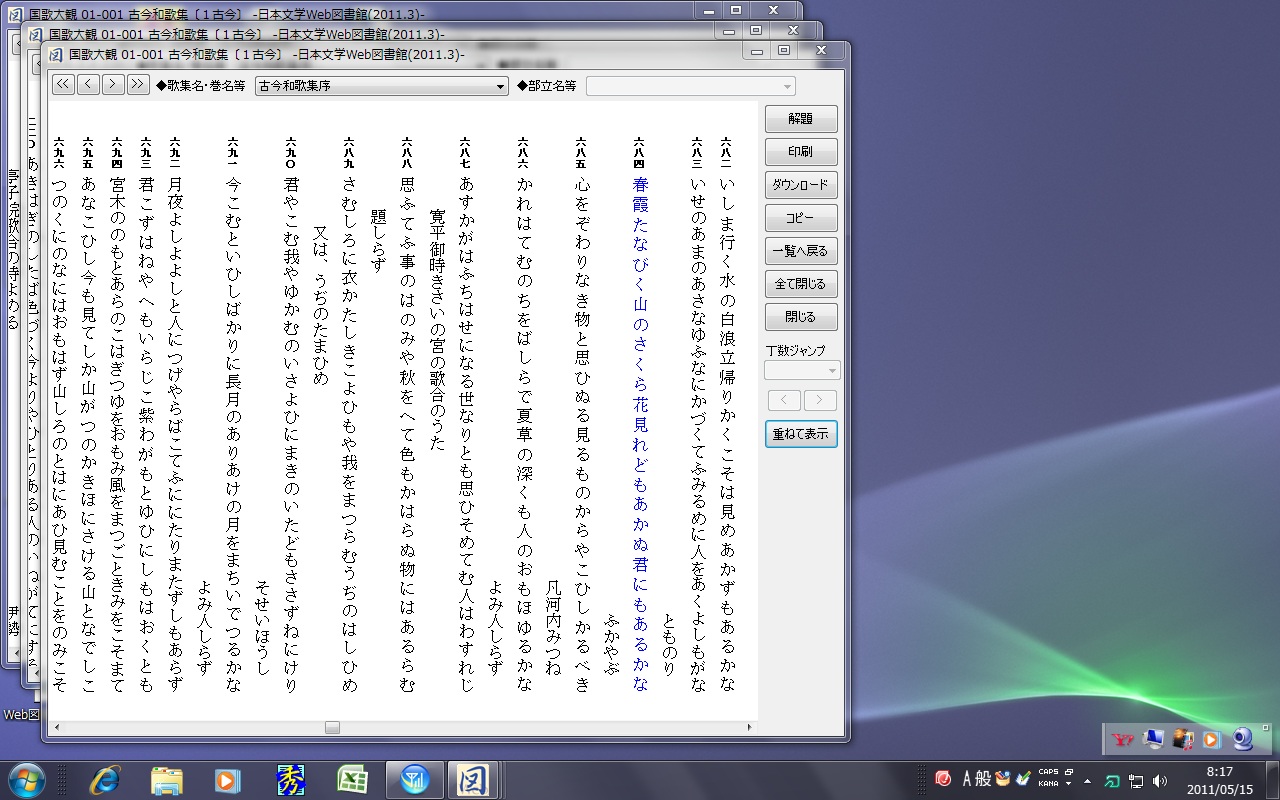Open the 部立名等 dropdown

coord(691,86)
